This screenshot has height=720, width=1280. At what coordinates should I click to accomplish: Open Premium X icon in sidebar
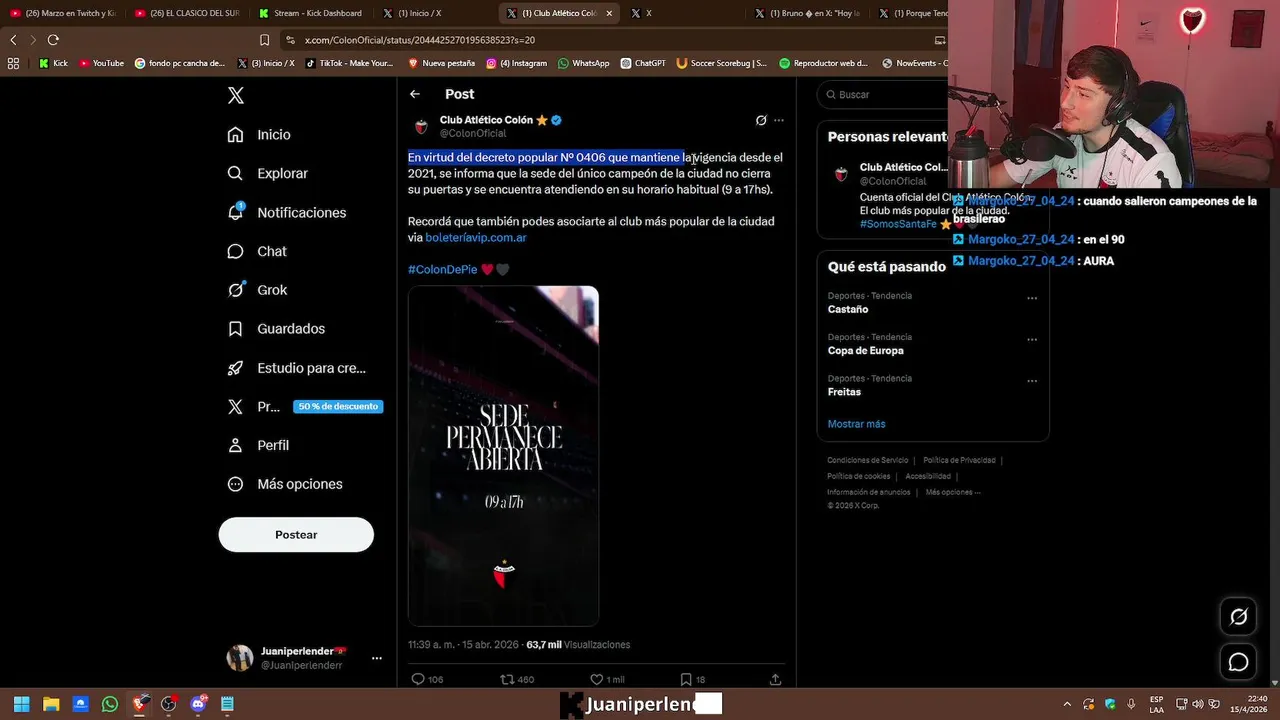click(x=235, y=406)
